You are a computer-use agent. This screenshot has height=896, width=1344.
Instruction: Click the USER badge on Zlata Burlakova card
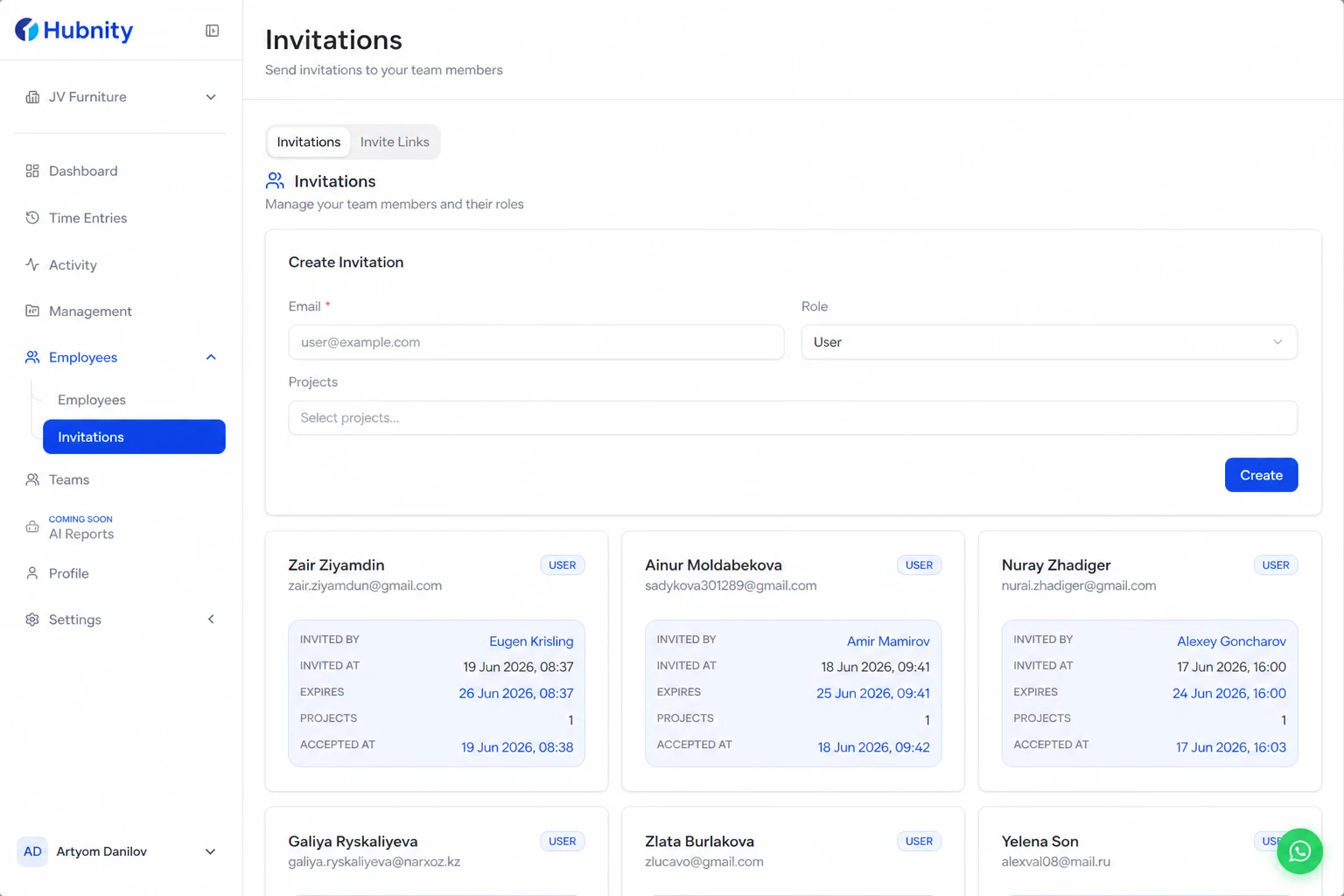pos(919,842)
